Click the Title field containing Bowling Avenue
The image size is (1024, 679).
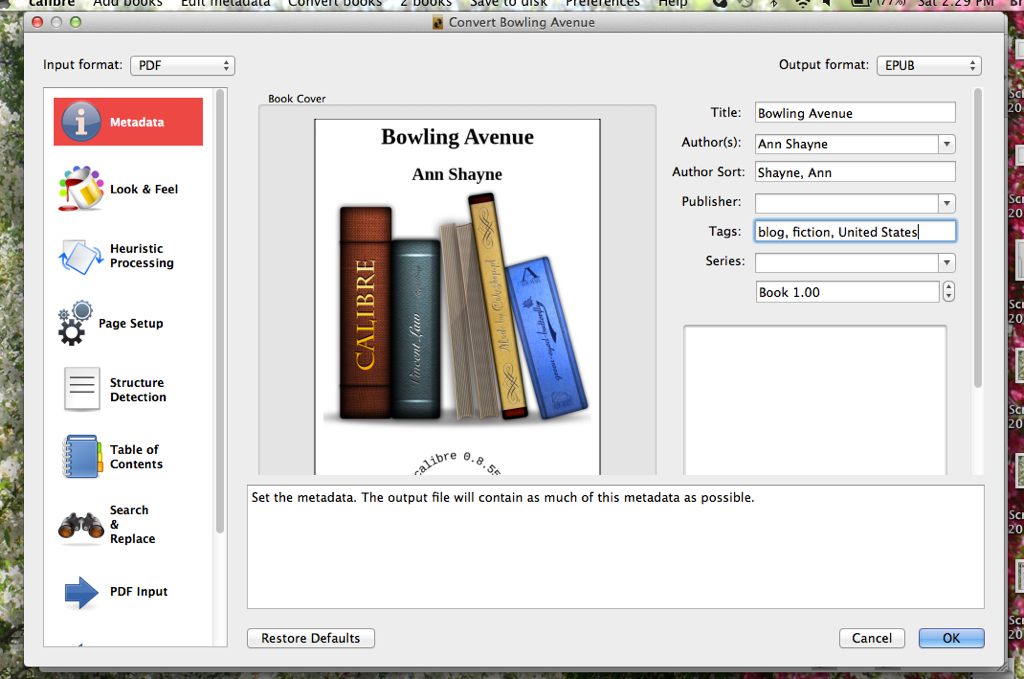[x=855, y=113]
